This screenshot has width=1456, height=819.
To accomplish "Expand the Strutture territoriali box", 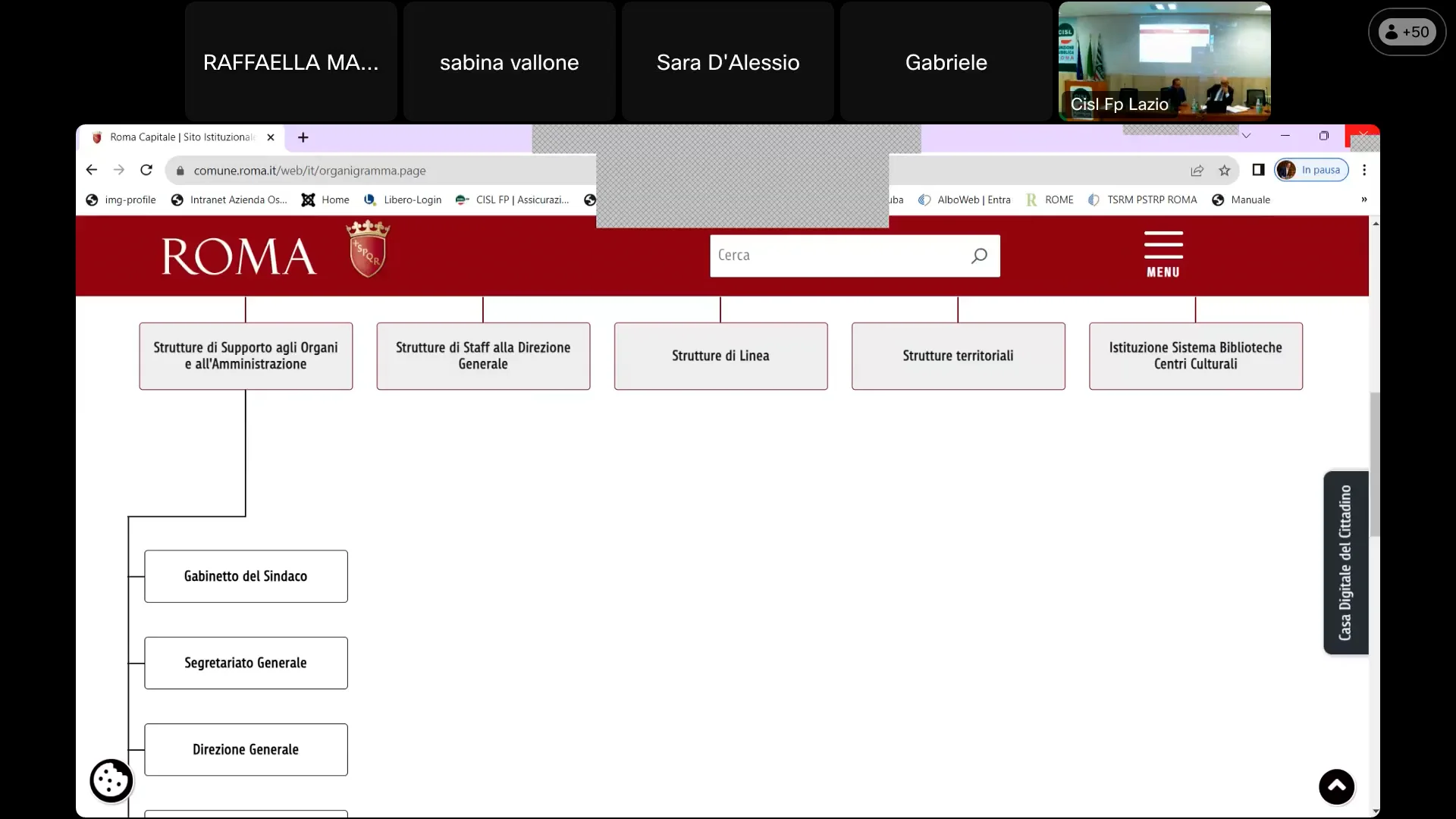I will click(958, 356).
